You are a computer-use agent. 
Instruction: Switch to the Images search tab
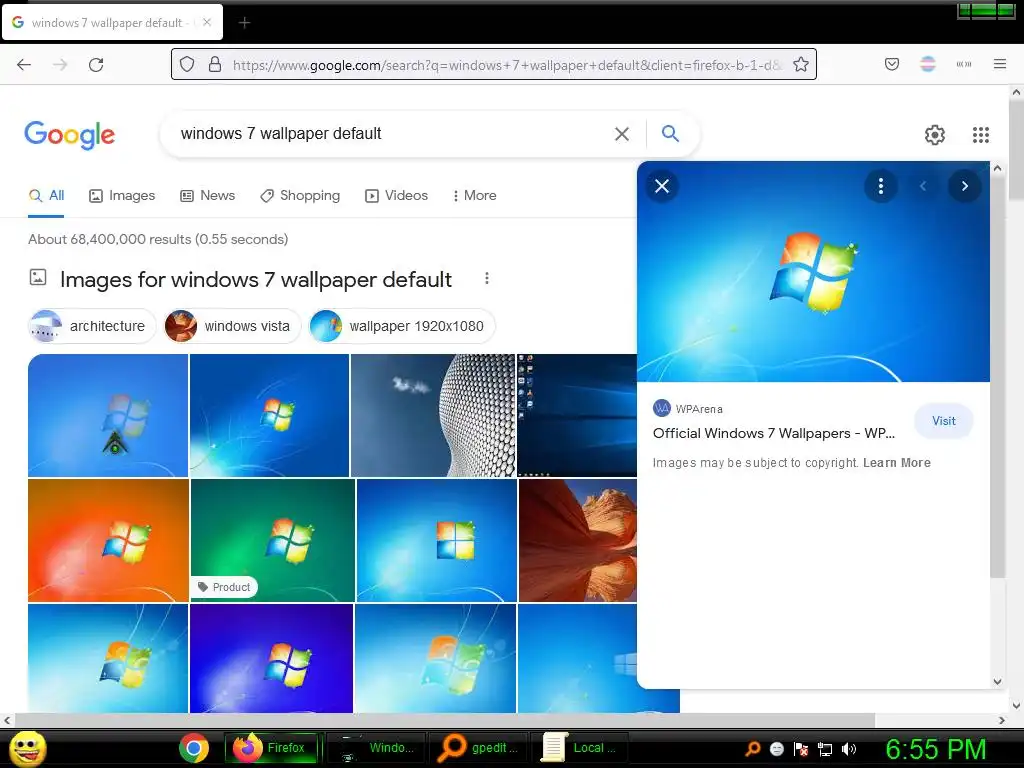(122, 195)
